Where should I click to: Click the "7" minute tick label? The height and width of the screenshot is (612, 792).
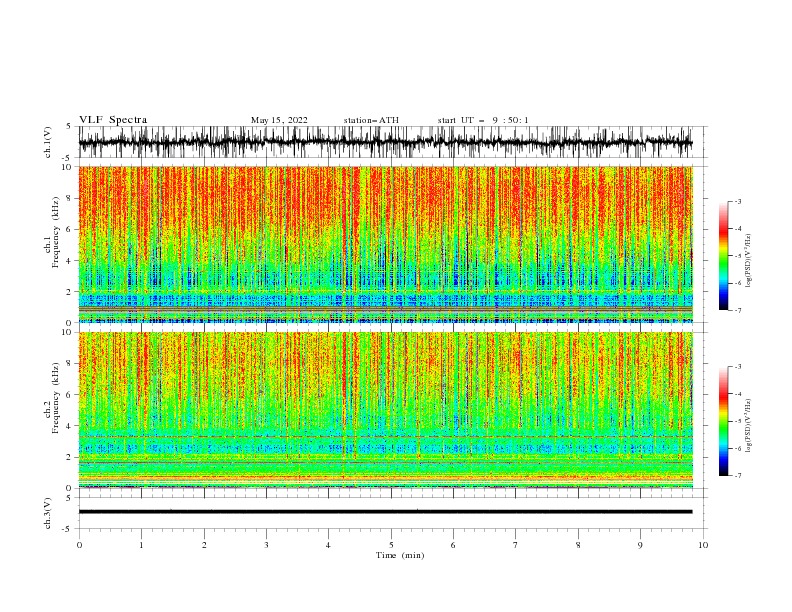click(516, 545)
